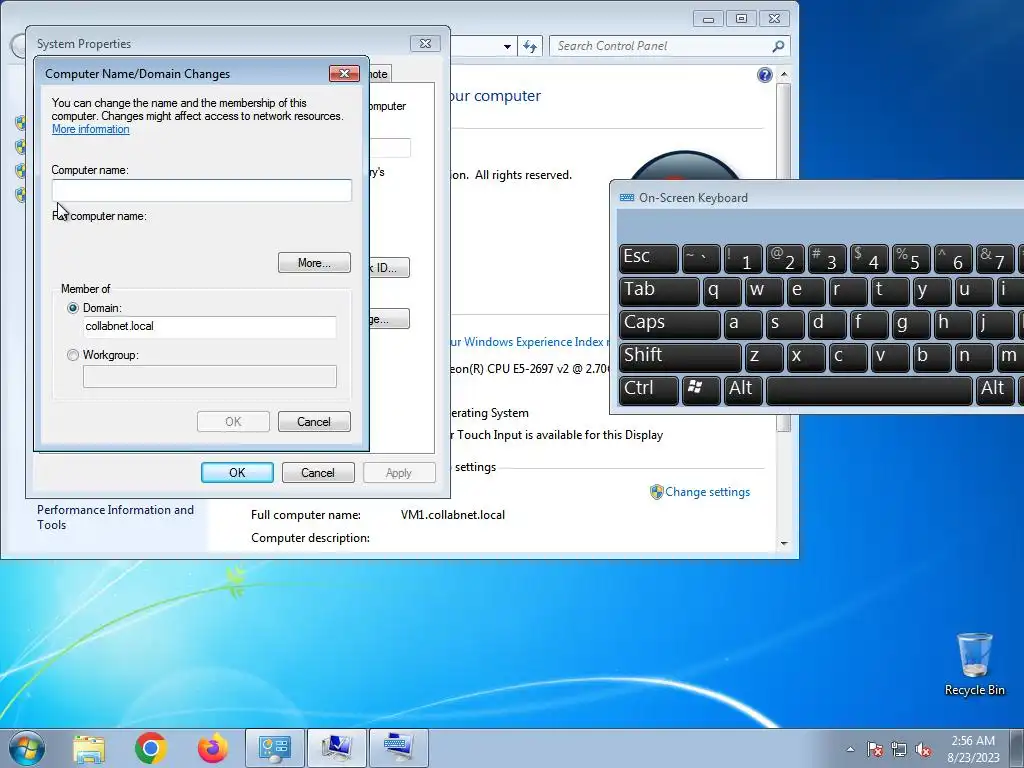The image size is (1024, 768).
Task: Open the Action Center flag icon
Action: pos(875,749)
